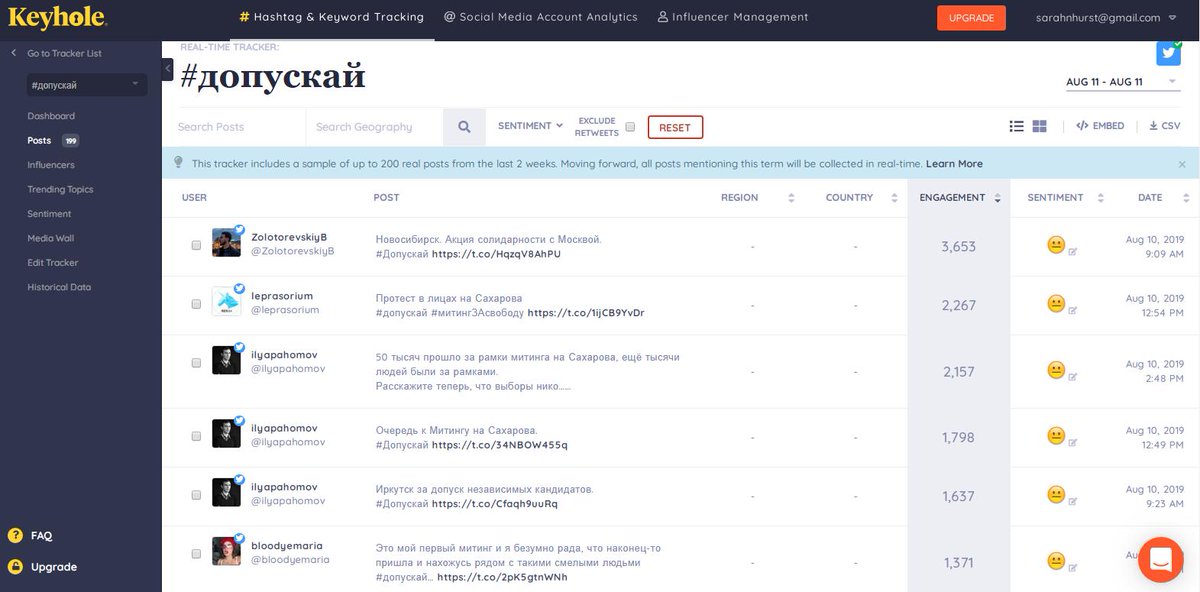Open the #допускай tracker selector

tap(87, 85)
